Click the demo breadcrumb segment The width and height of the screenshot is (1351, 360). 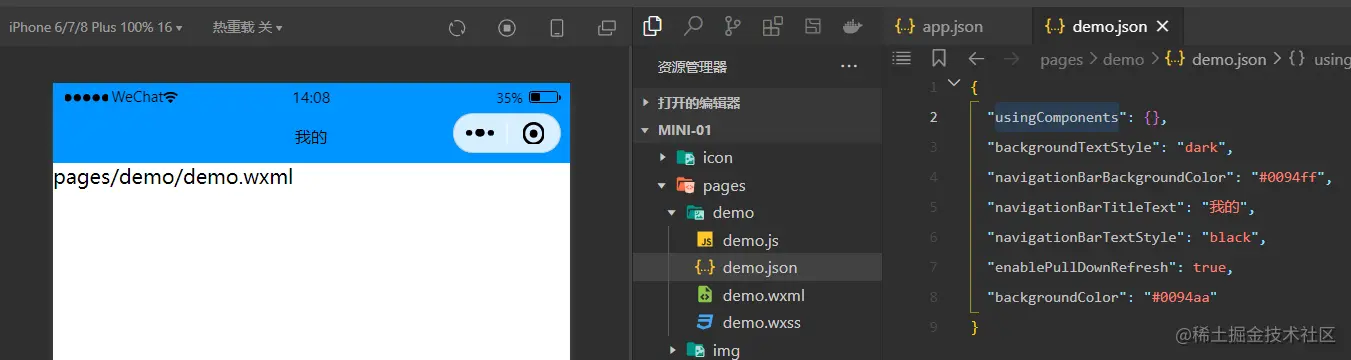[x=1123, y=59]
